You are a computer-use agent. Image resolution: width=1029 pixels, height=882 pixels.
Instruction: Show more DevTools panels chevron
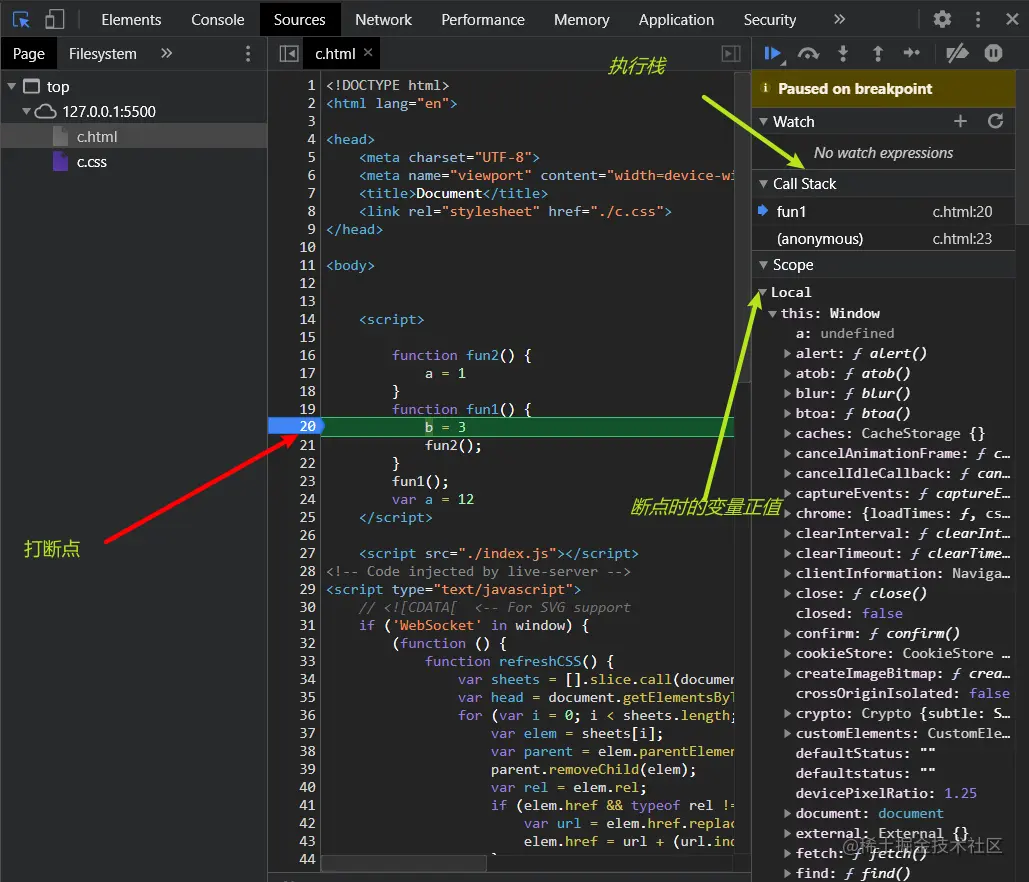pyautogui.click(x=839, y=19)
